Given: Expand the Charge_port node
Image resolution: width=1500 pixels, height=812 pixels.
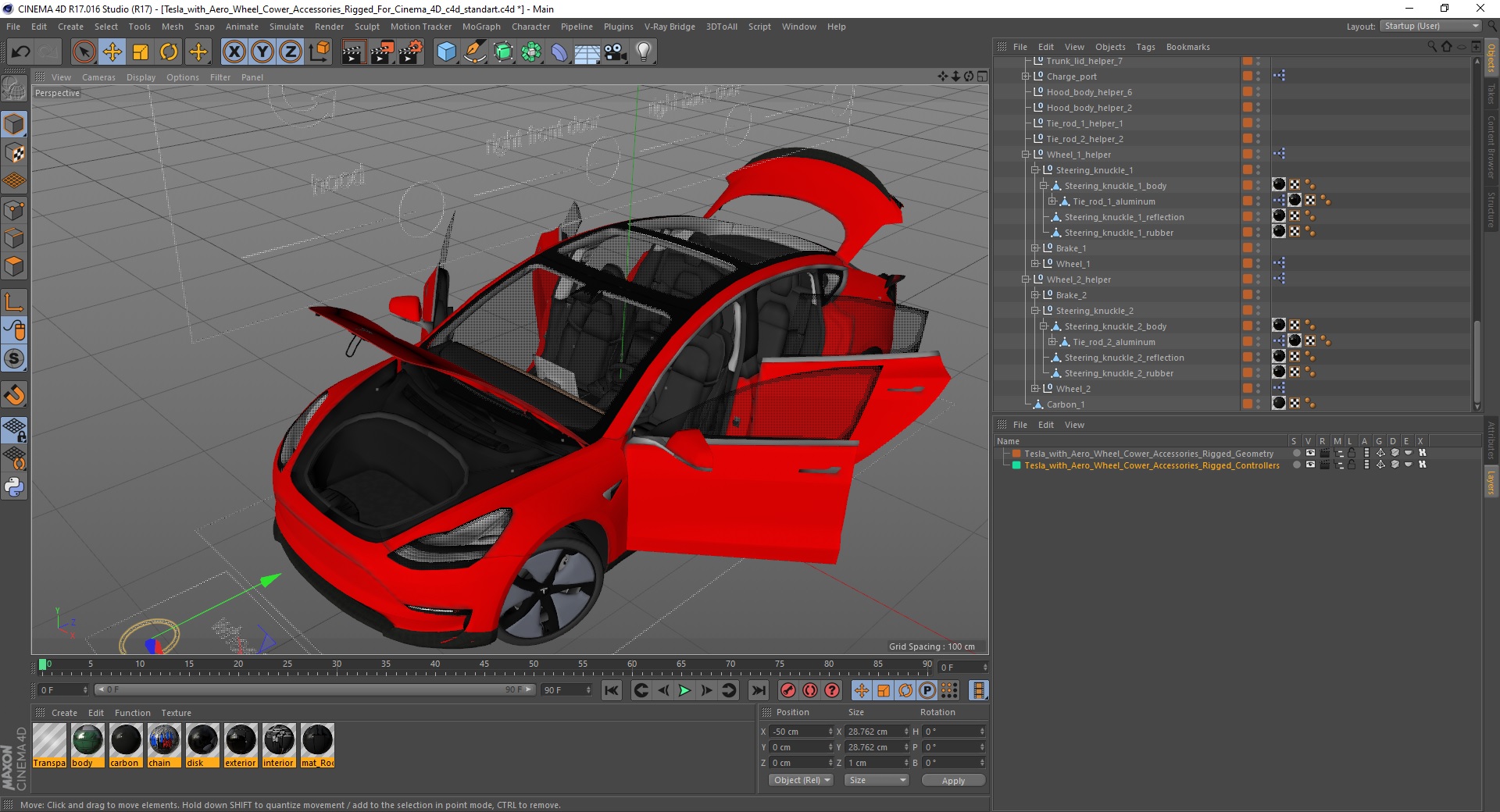Looking at the screenshot, I should [x=1026, y=77].
